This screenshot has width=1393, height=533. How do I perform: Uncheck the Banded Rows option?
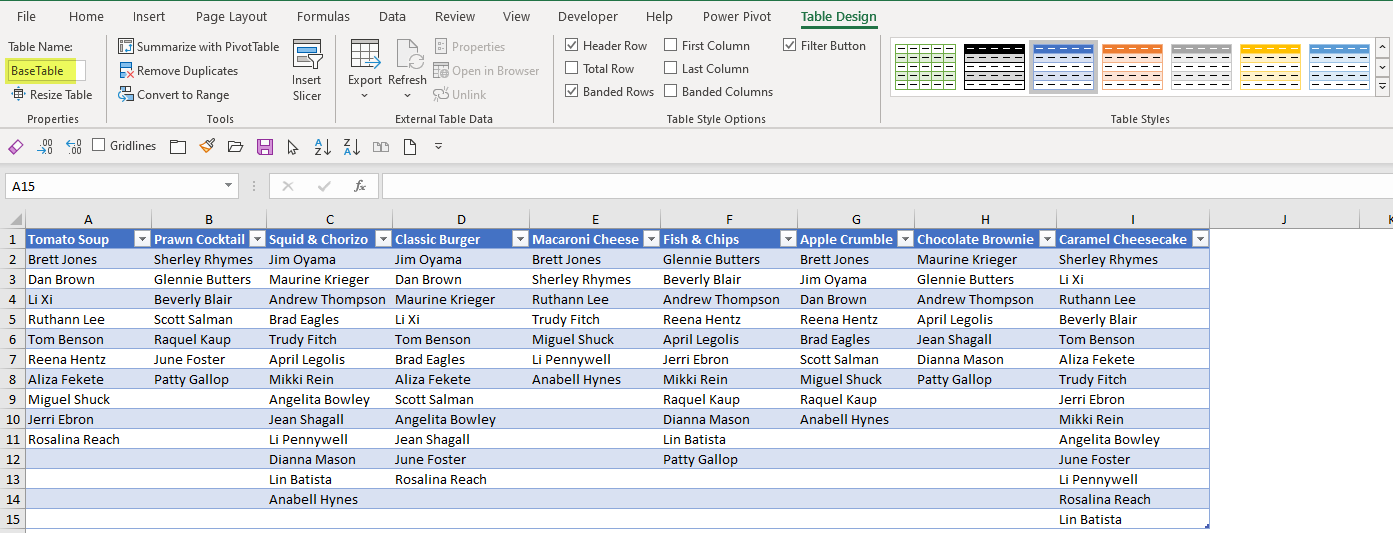pyautogui.click(x=572, y=92)
